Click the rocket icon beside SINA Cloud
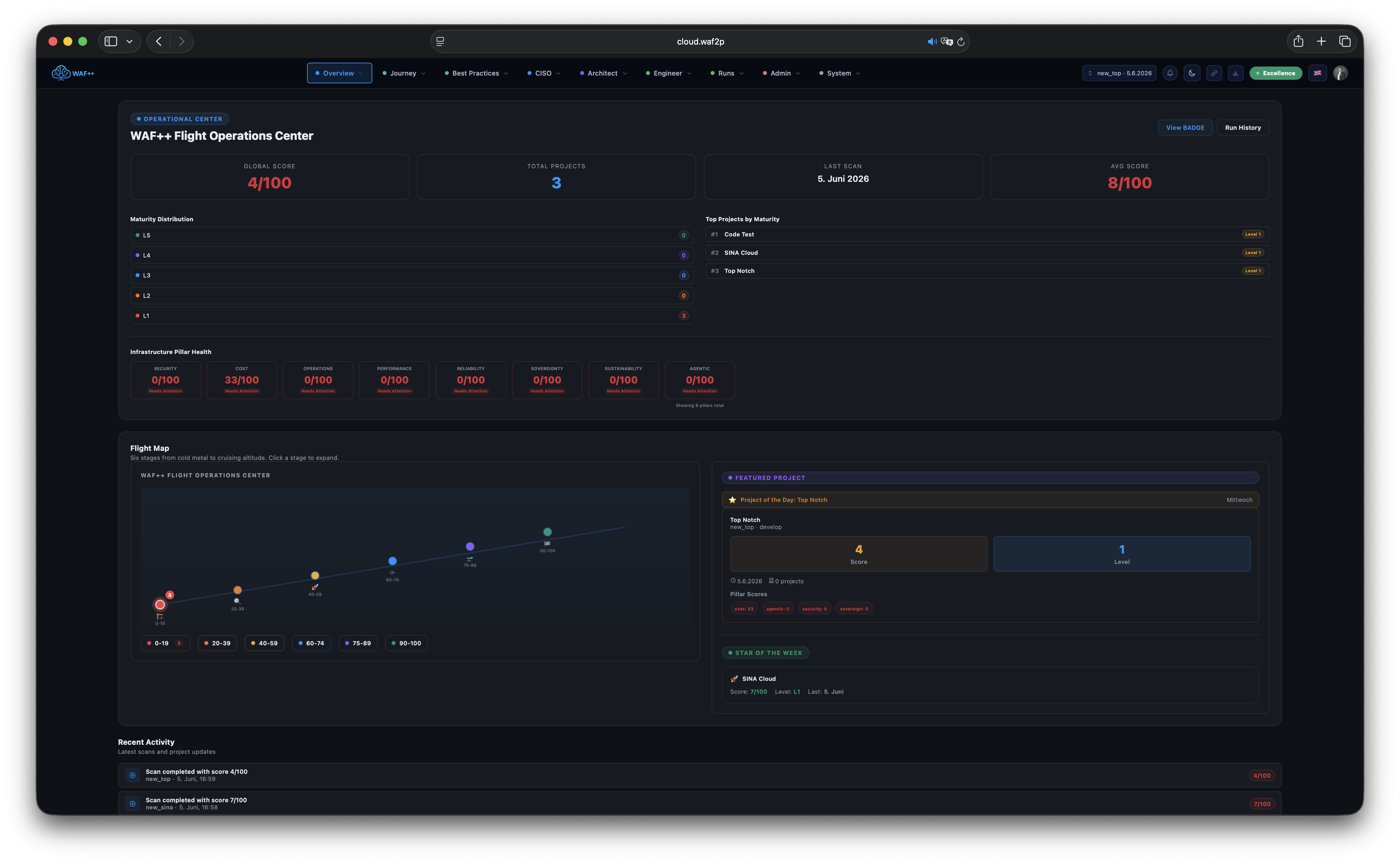The image size is (1400, 863). point(734,679)
